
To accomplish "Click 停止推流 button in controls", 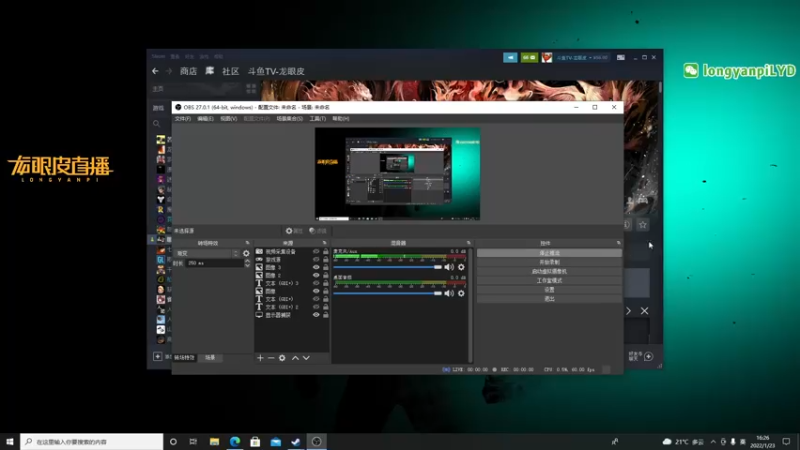I will click(549, 253).
